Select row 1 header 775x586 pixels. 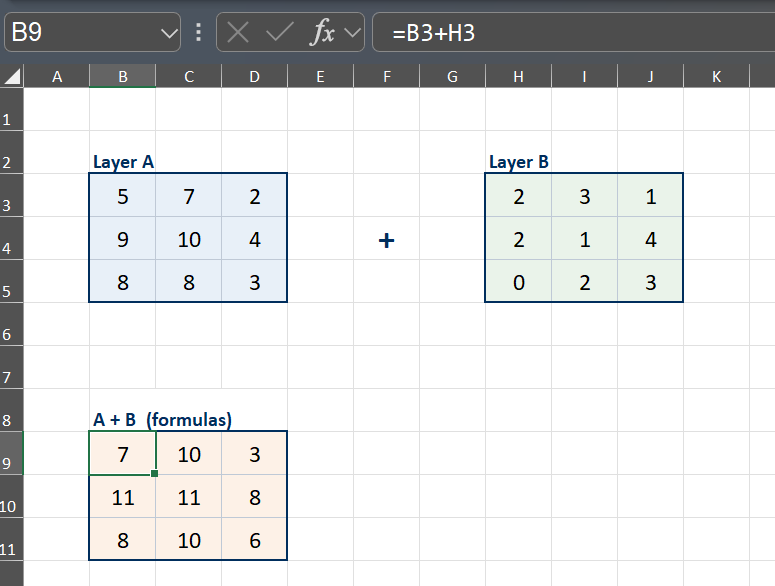pyautogui.click(x=11, y=109)
